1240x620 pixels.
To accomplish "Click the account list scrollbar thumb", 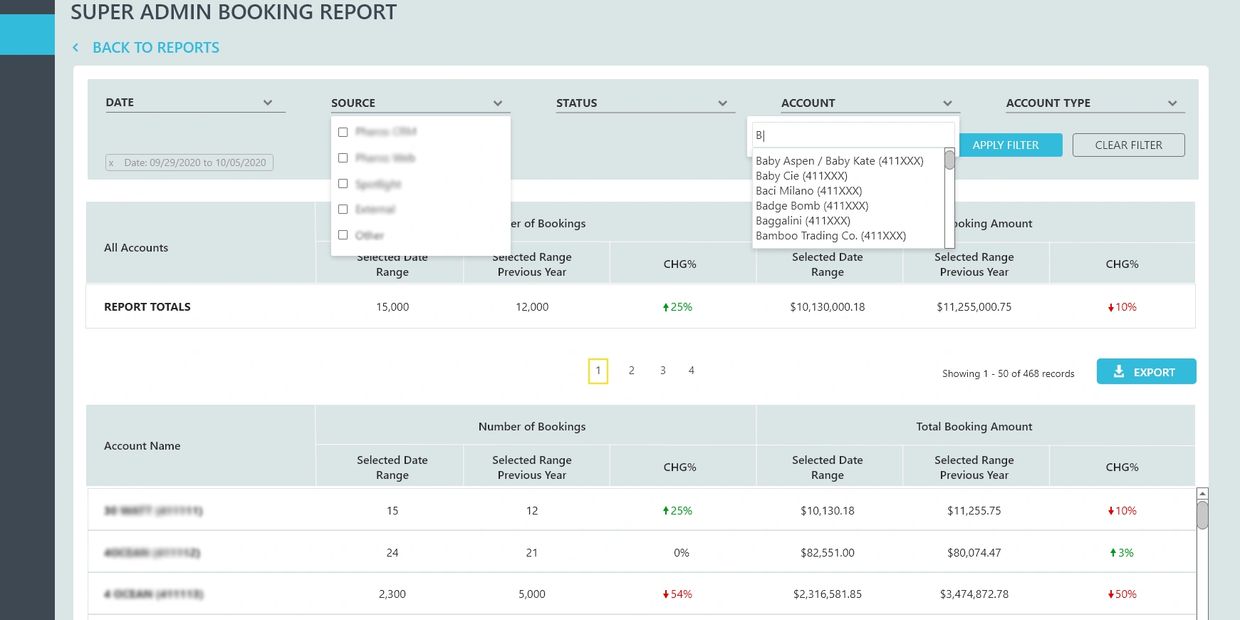I will click(x=949, y=161).
